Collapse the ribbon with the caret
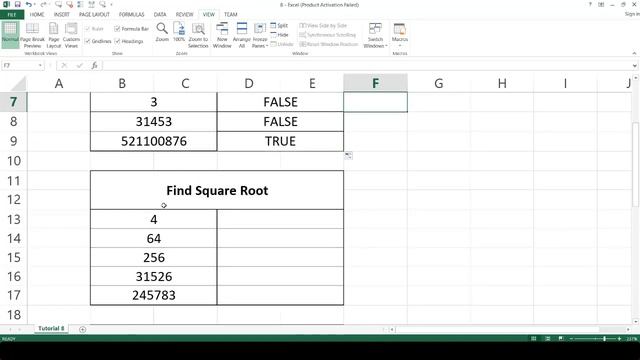 coord(634,53)
